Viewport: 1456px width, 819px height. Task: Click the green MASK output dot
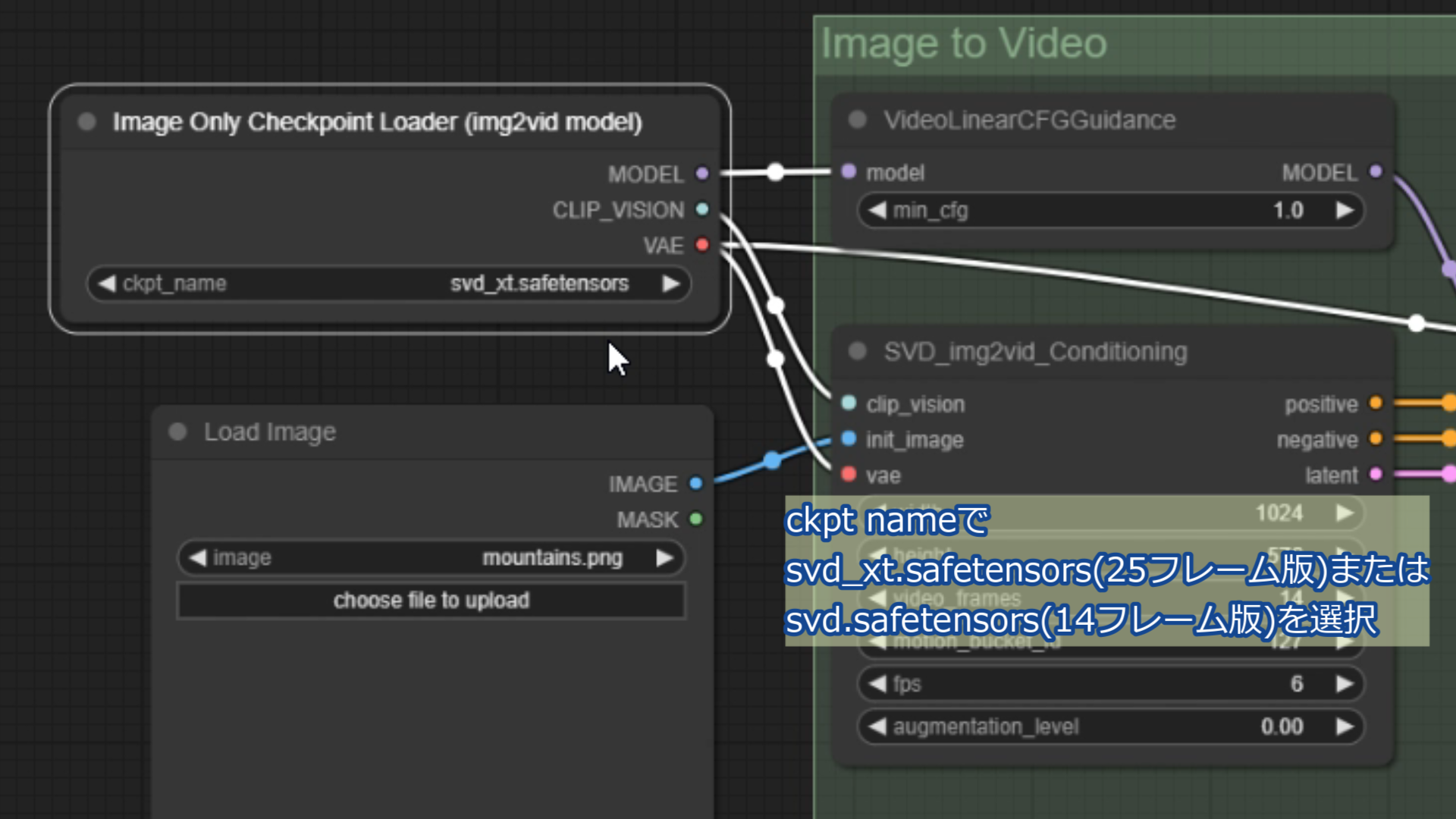[697, 519]
